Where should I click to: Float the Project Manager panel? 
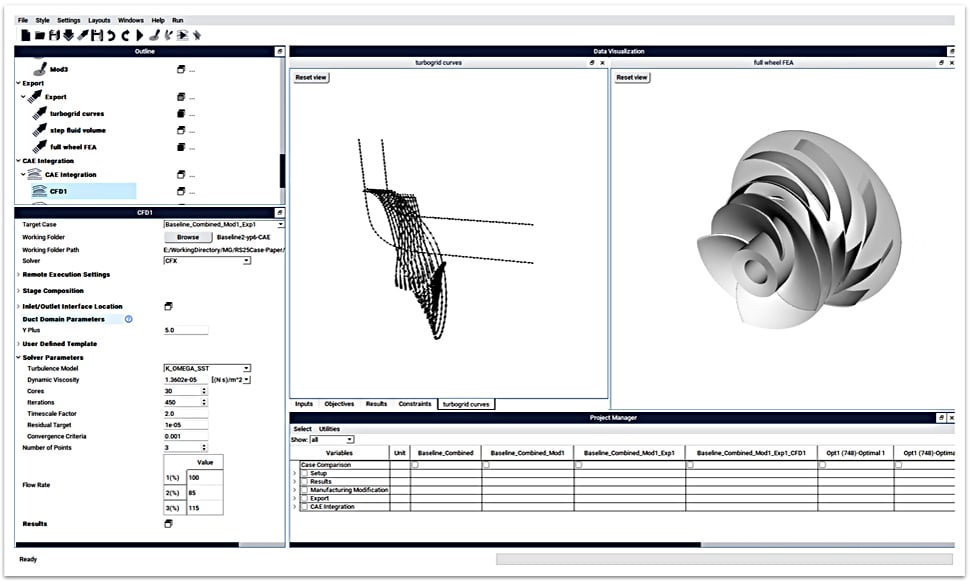click(941, 418)
